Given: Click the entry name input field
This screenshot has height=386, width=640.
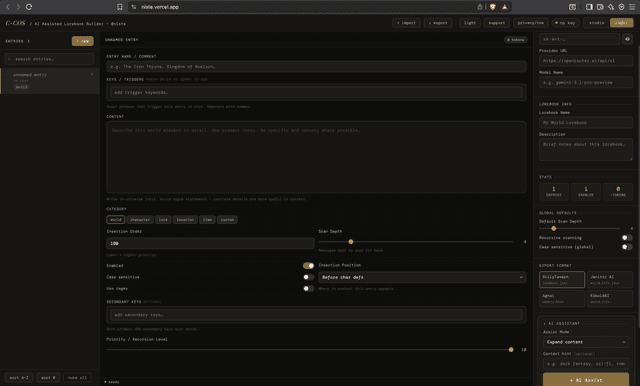Looking at the screenshot, I should tap(316, 67).
